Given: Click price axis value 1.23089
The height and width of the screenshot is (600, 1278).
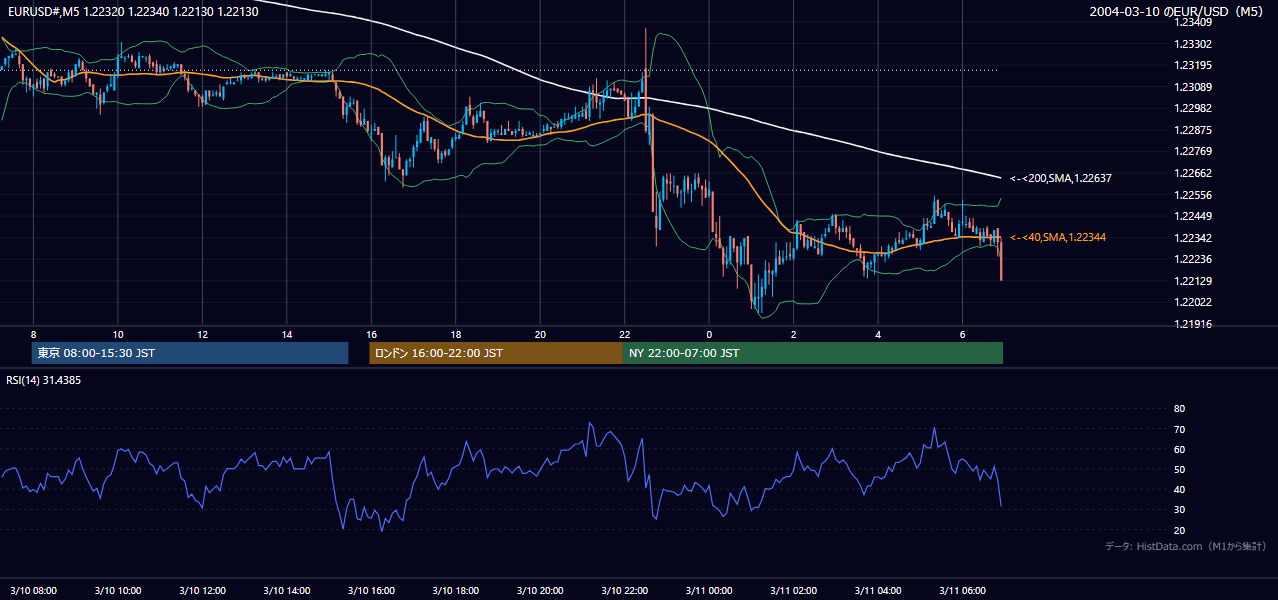Looking at the screenshot, I should 1191,87.
